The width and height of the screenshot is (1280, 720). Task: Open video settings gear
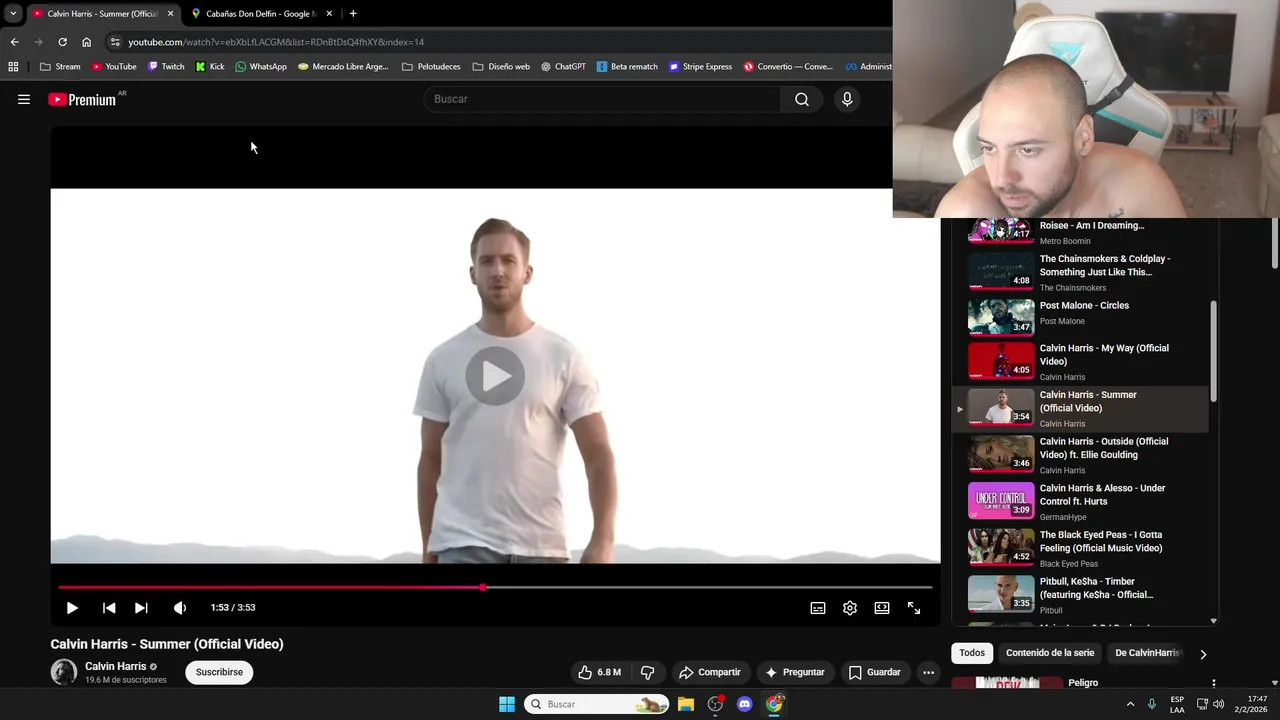click(850, 607)
